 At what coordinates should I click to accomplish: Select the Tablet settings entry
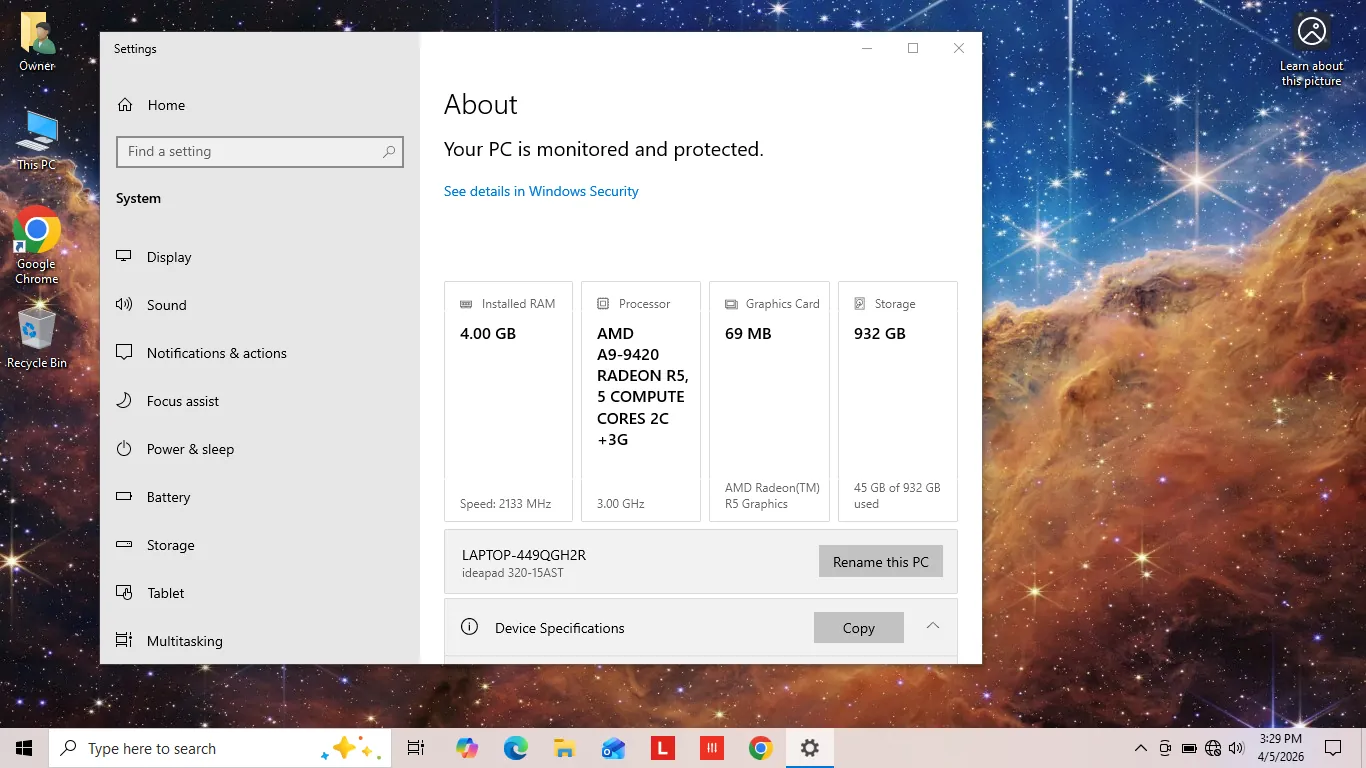165,593
